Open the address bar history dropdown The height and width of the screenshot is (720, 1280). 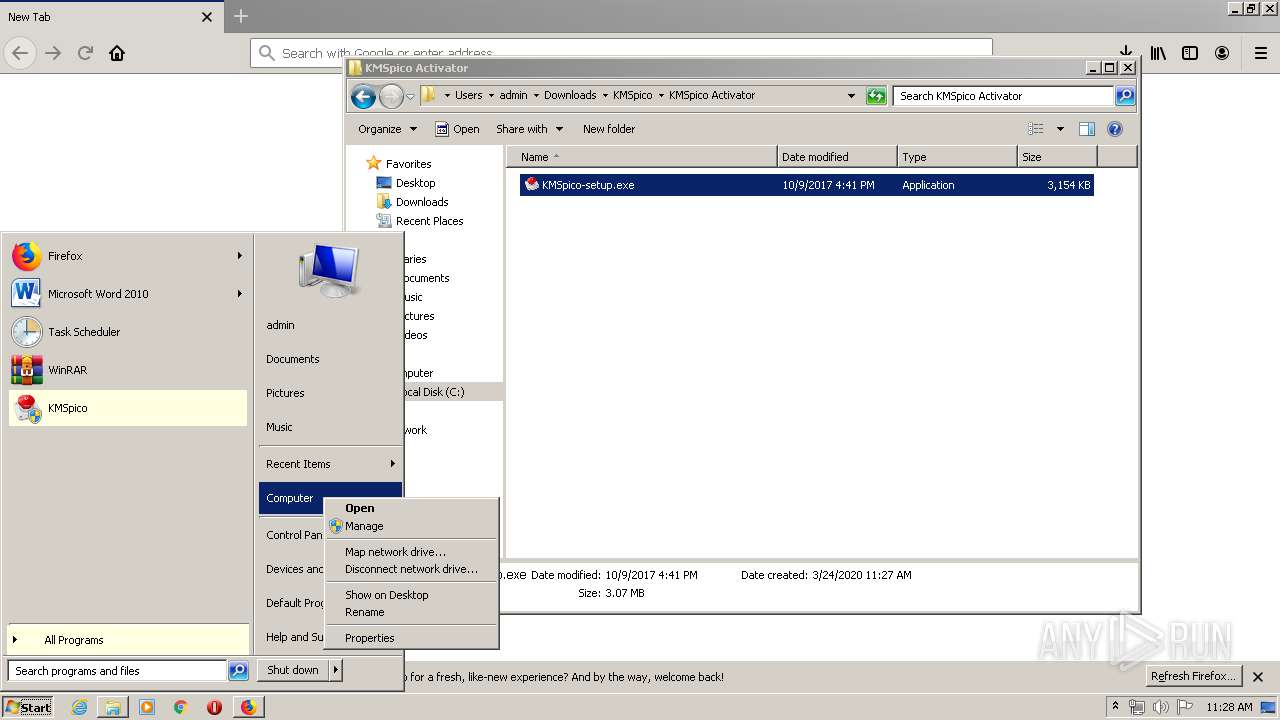pyautogui.click(x=851, y=96)
